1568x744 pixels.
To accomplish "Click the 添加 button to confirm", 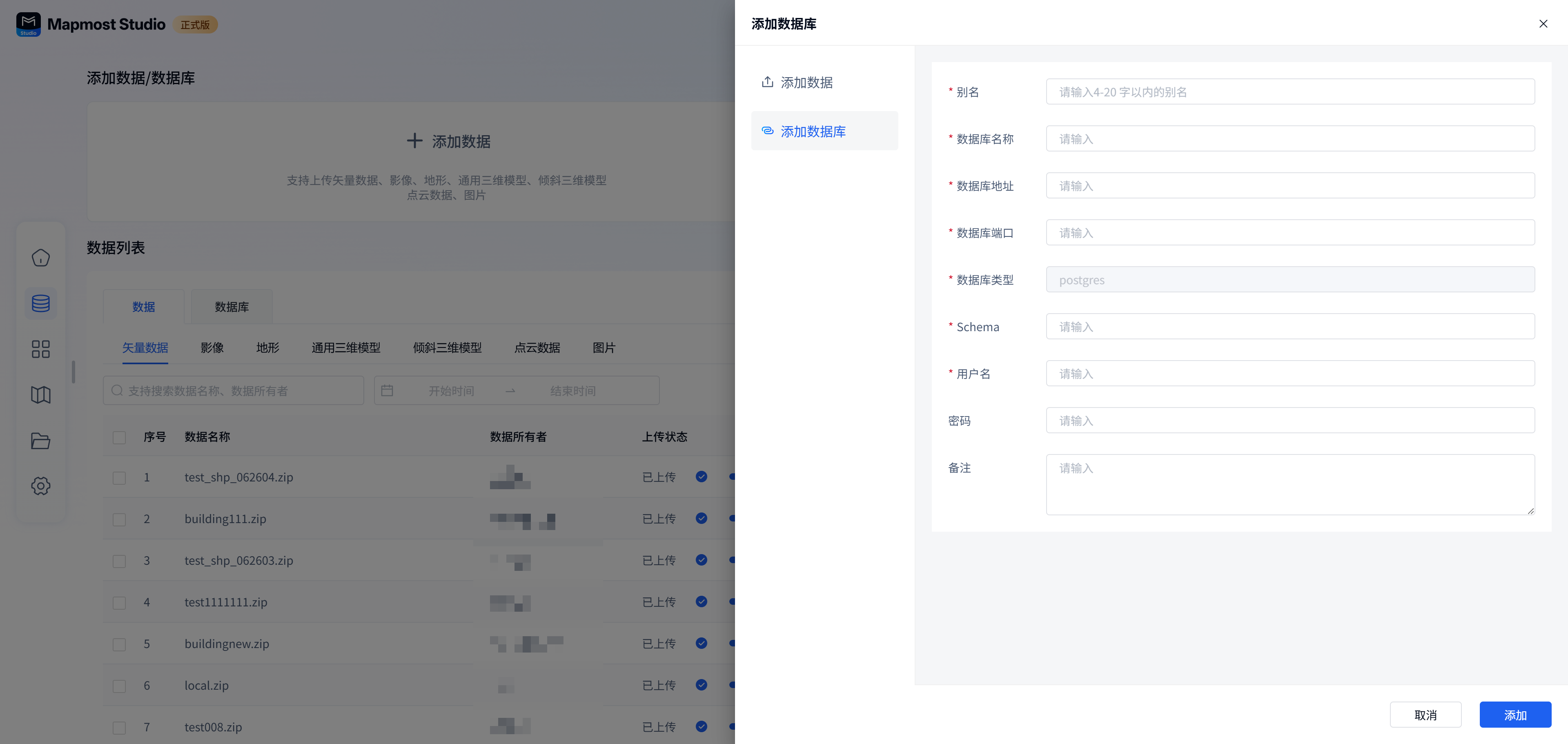I will click(1515, 714).
